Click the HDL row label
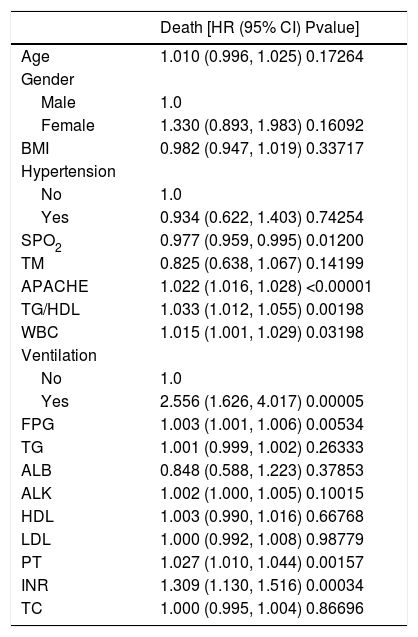Screen dimensions: 418x637 37,517
